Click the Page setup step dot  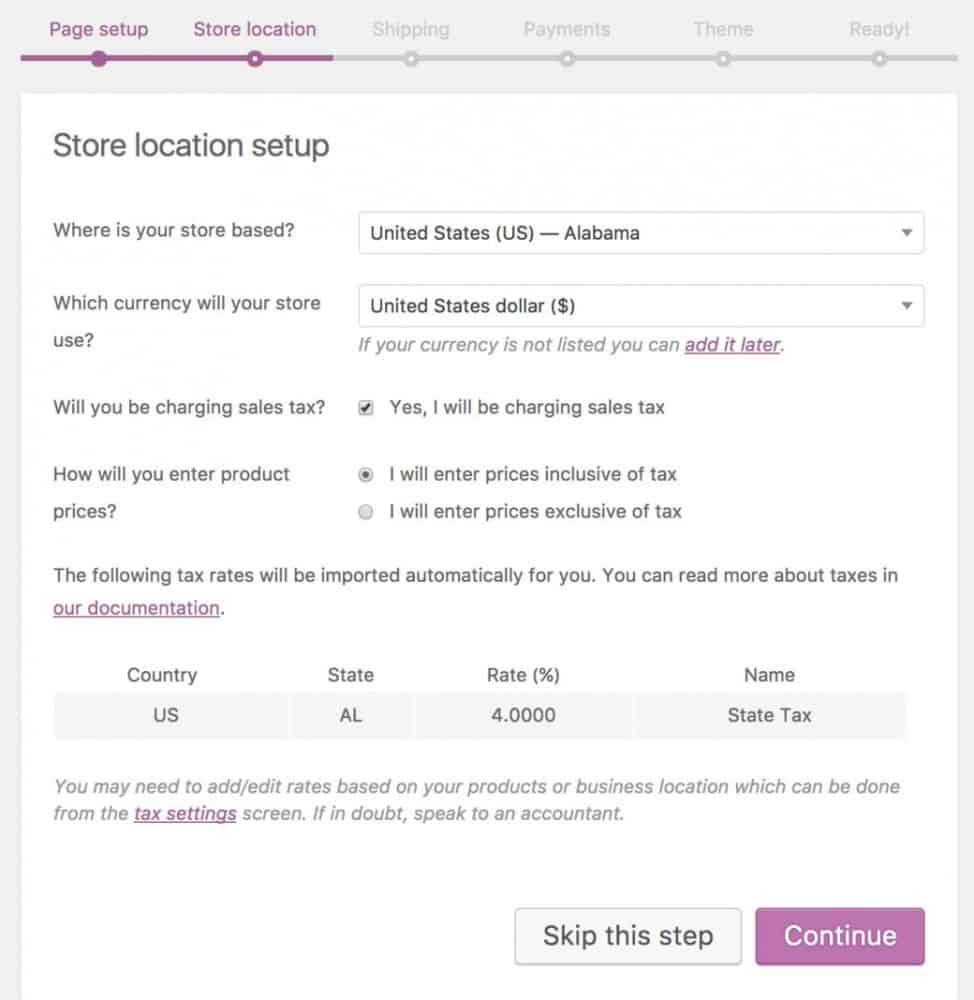(98, 59)
